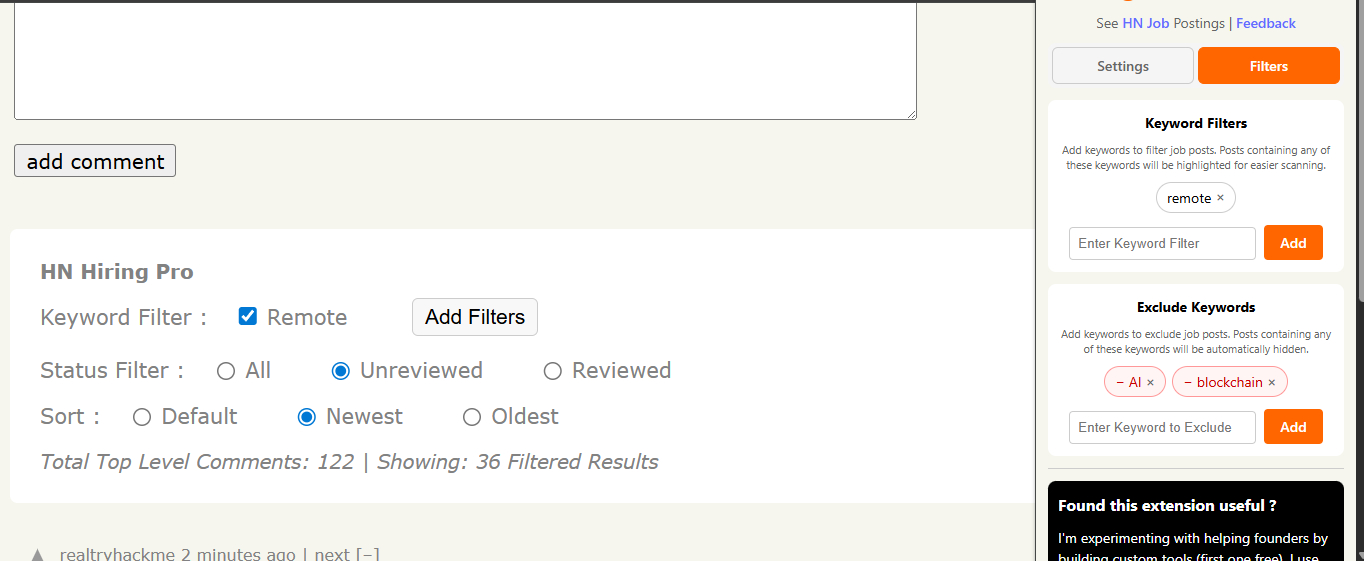This screenshot has height=561, width=1364.
Task: Select the Reviewed status radio button
Action: pos(553,371)
